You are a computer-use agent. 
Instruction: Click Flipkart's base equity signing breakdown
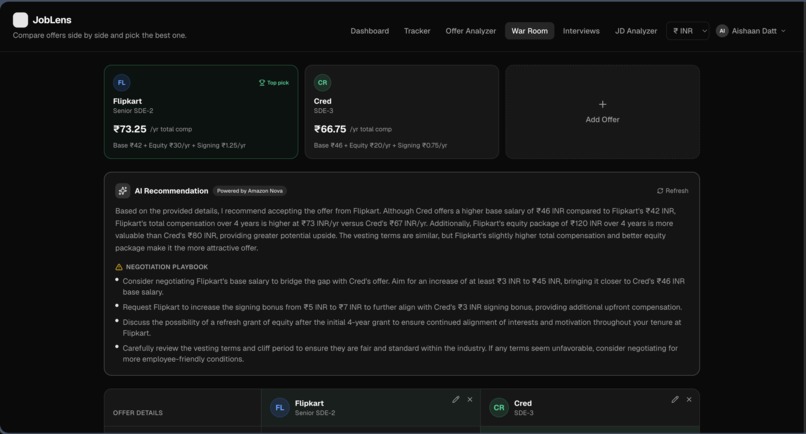[179, 146]
